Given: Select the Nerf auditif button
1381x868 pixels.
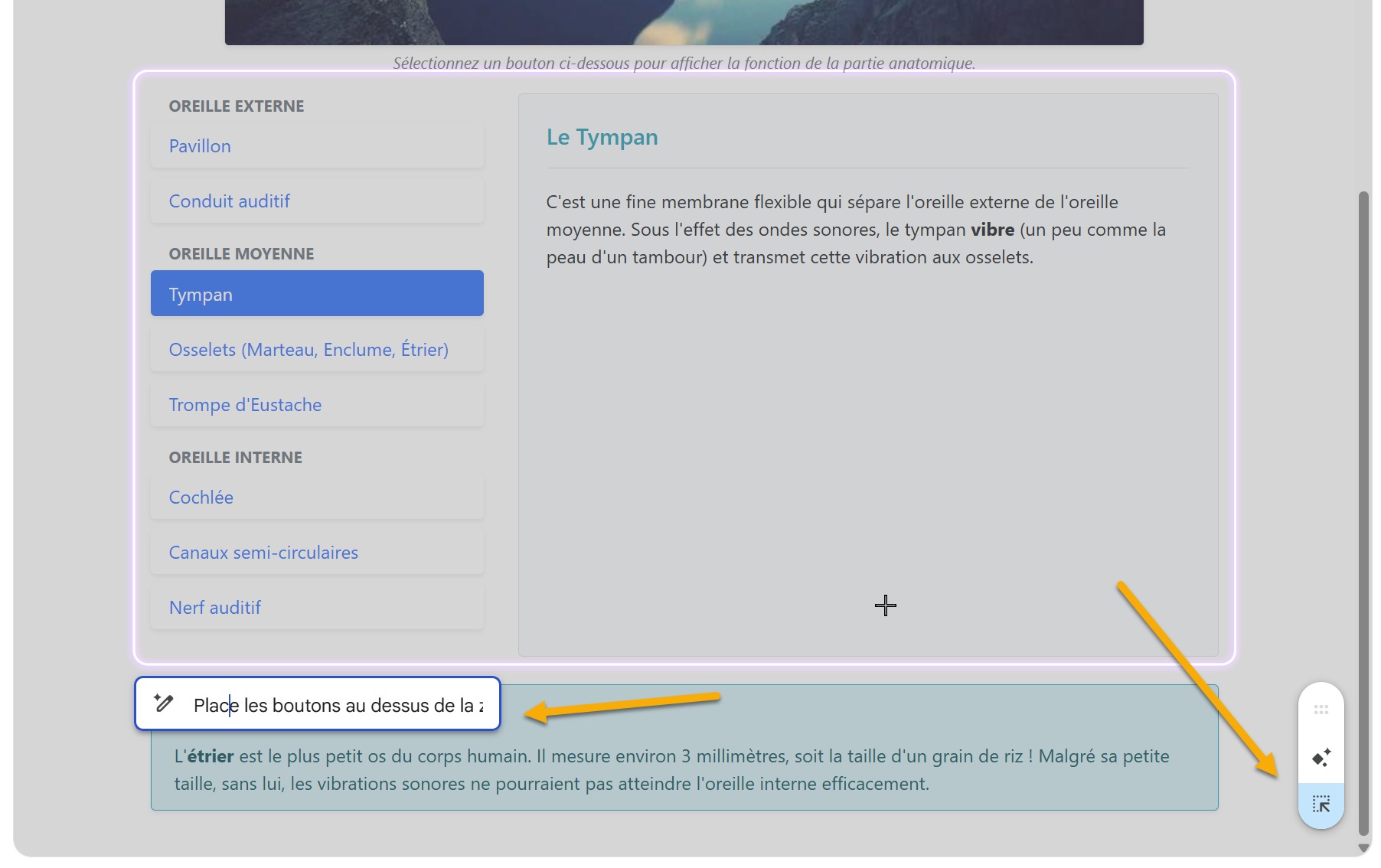Looking at the screenshot, I should 317,607.
